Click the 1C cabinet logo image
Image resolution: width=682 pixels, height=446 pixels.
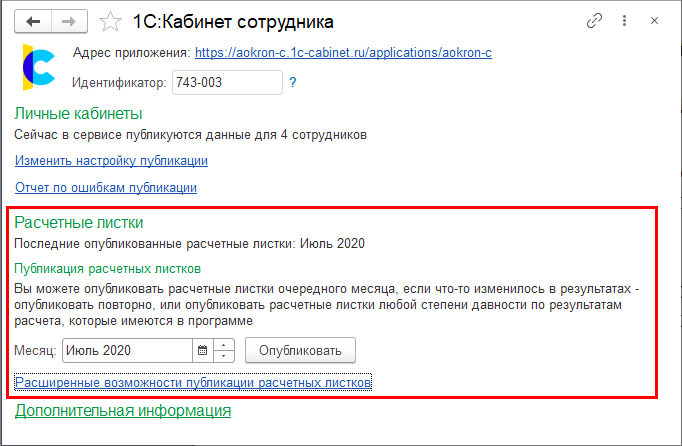click(38, 67)
